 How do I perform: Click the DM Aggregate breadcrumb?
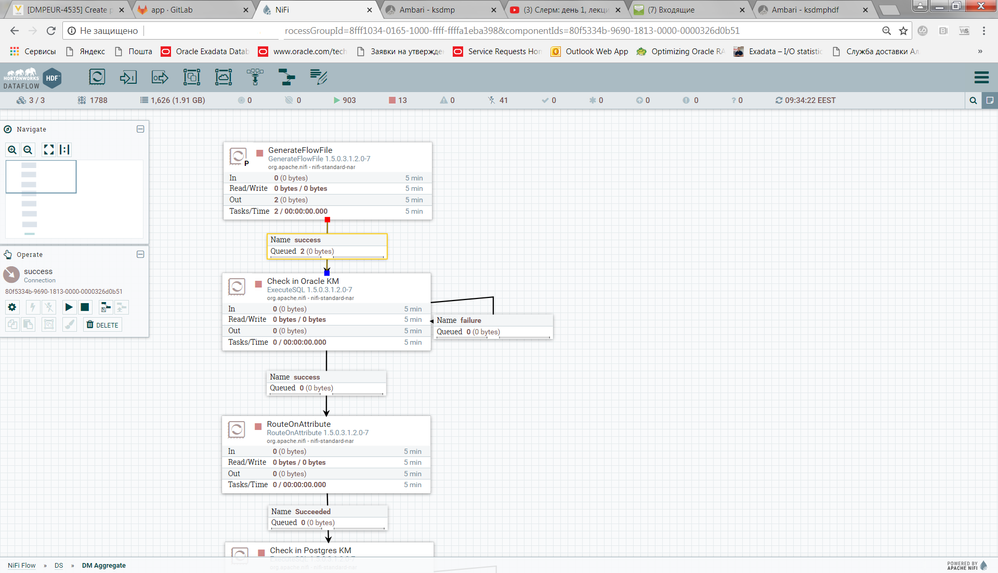(x=104, y=565)
